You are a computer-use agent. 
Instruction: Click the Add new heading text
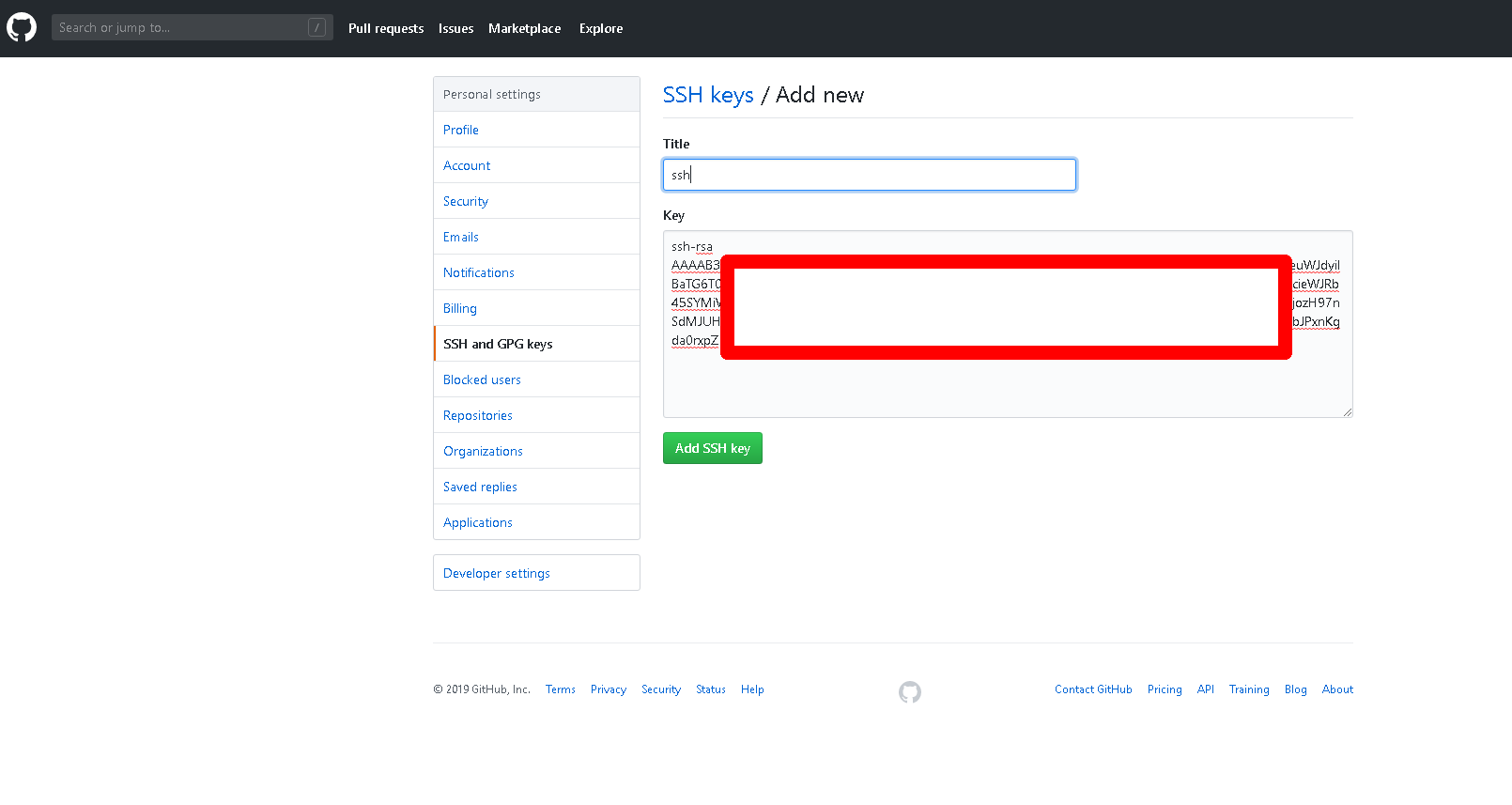(x=820, y=95)
